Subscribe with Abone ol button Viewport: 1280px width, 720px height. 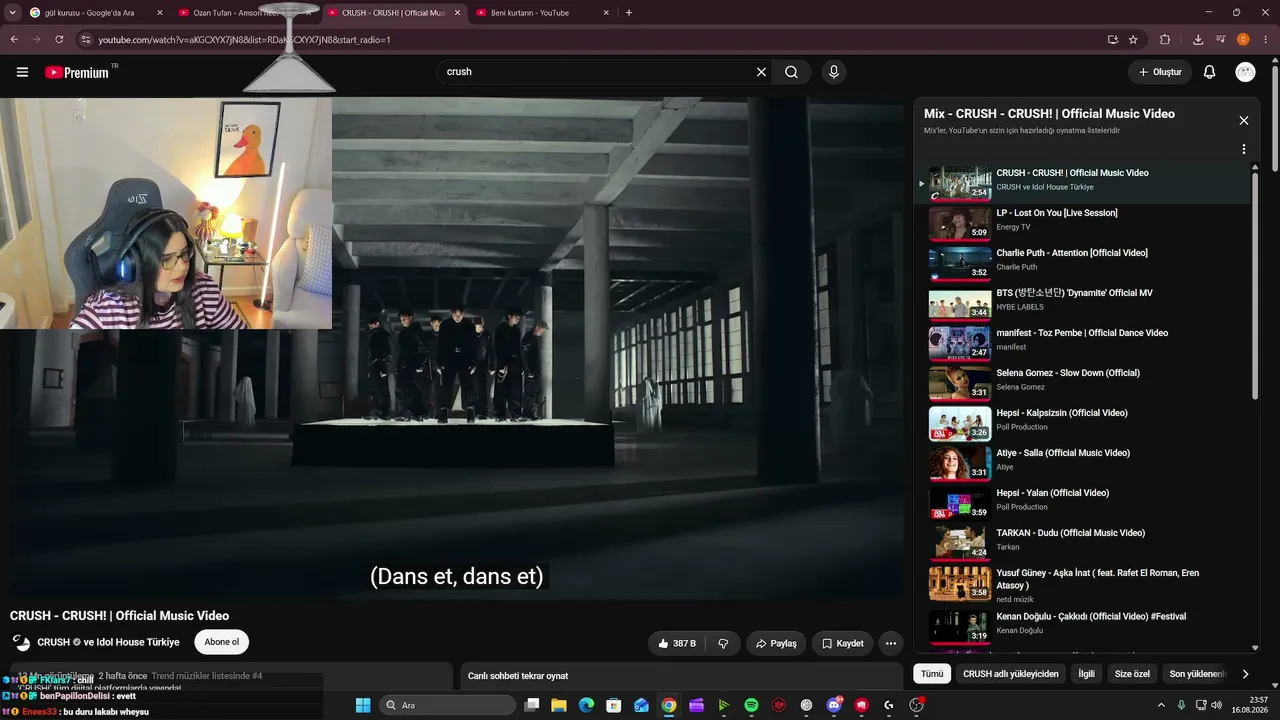pyautogui.click(x=222, y=642)
